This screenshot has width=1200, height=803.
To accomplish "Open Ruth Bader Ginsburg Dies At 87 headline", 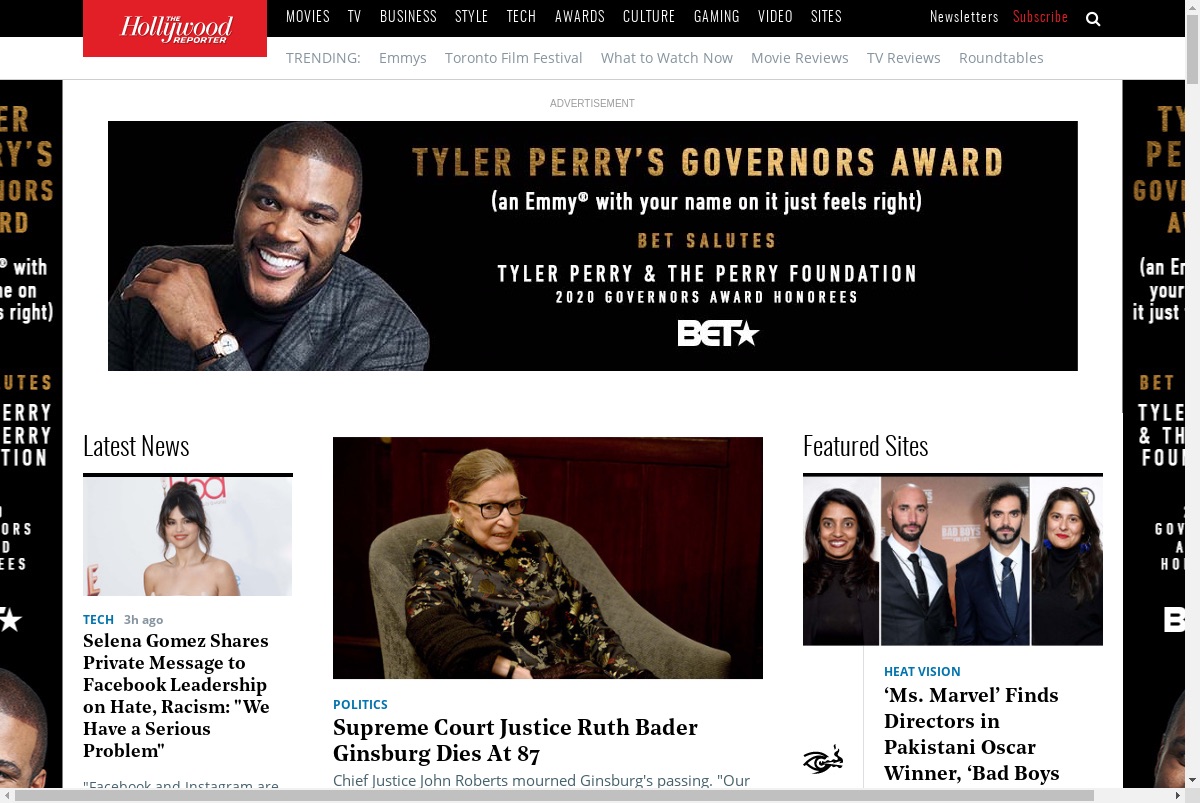I will 515,740.
